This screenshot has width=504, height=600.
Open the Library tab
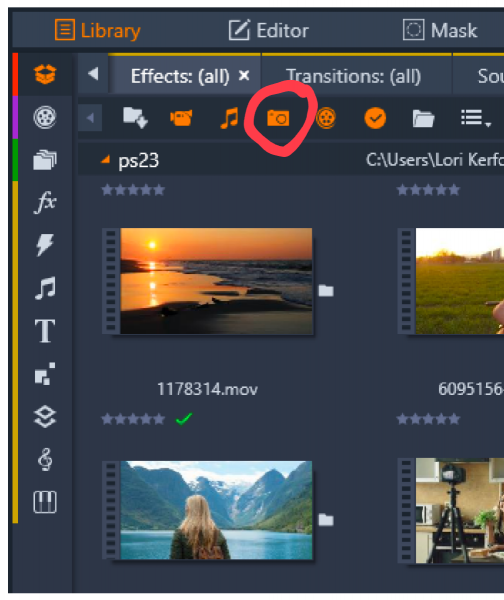click(x=98, y=30)
